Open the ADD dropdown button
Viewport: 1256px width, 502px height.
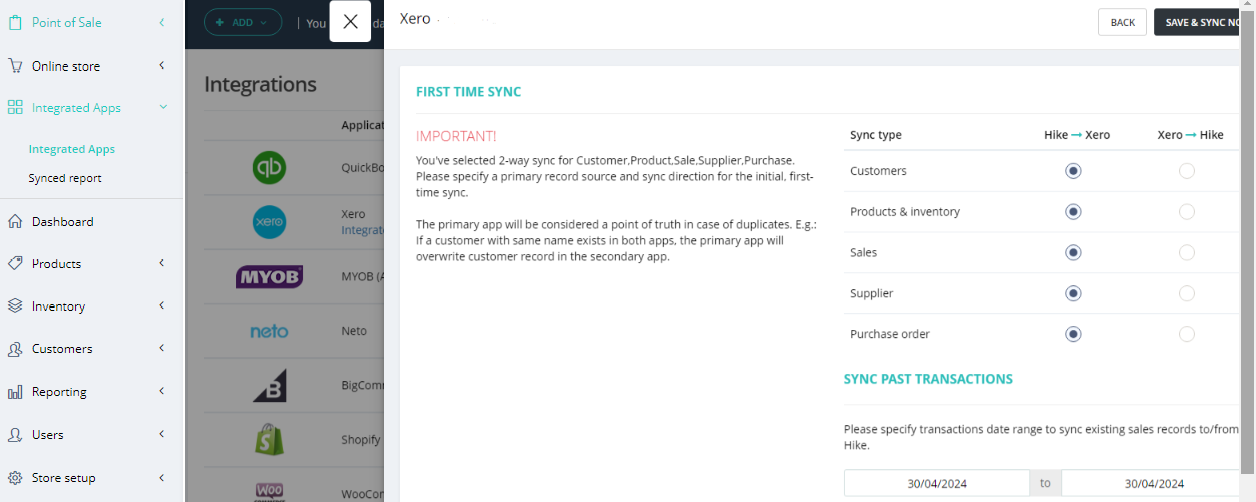point(243,22)
